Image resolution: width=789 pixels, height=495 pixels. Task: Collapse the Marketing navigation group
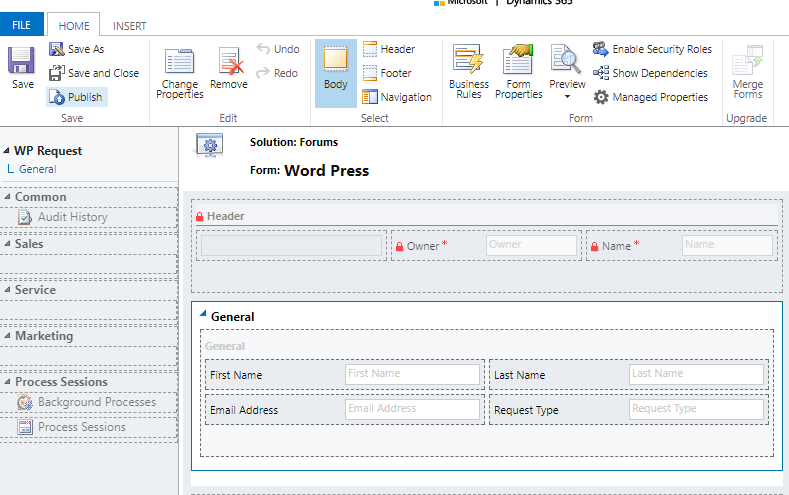7,336
